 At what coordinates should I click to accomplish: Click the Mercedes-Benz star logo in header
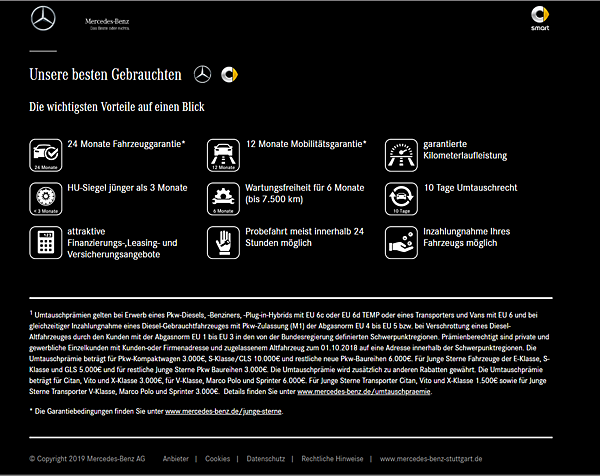click(43, 18)
